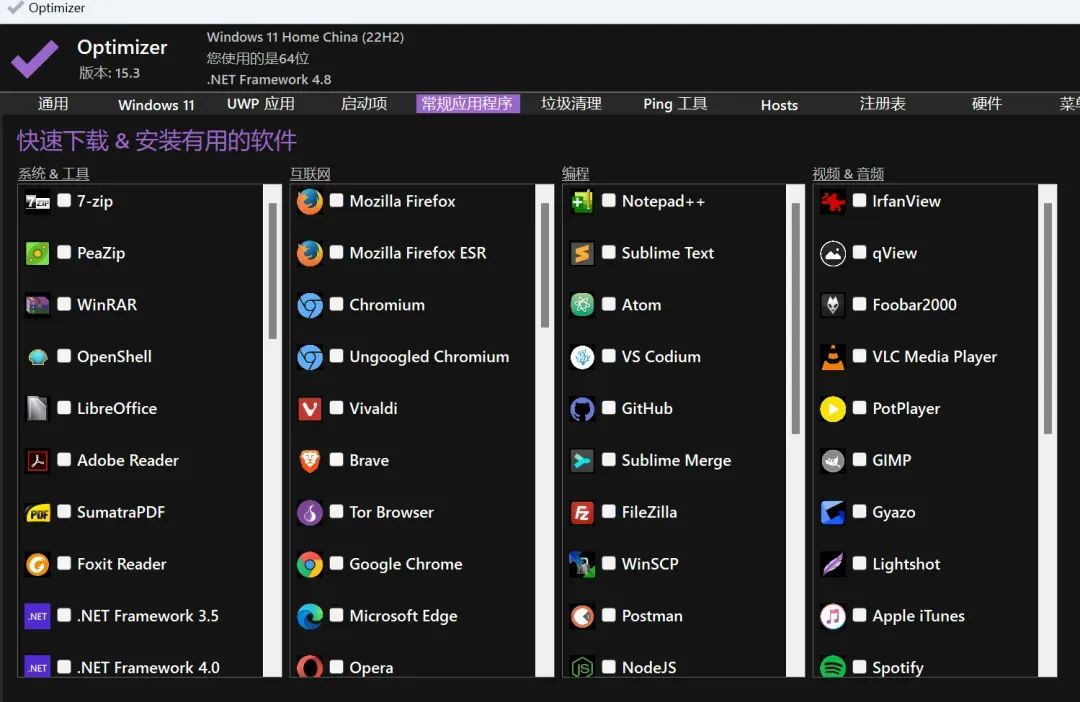Click the Tor Browser onion icon
1080x702 pixels.
pos(310,513)
